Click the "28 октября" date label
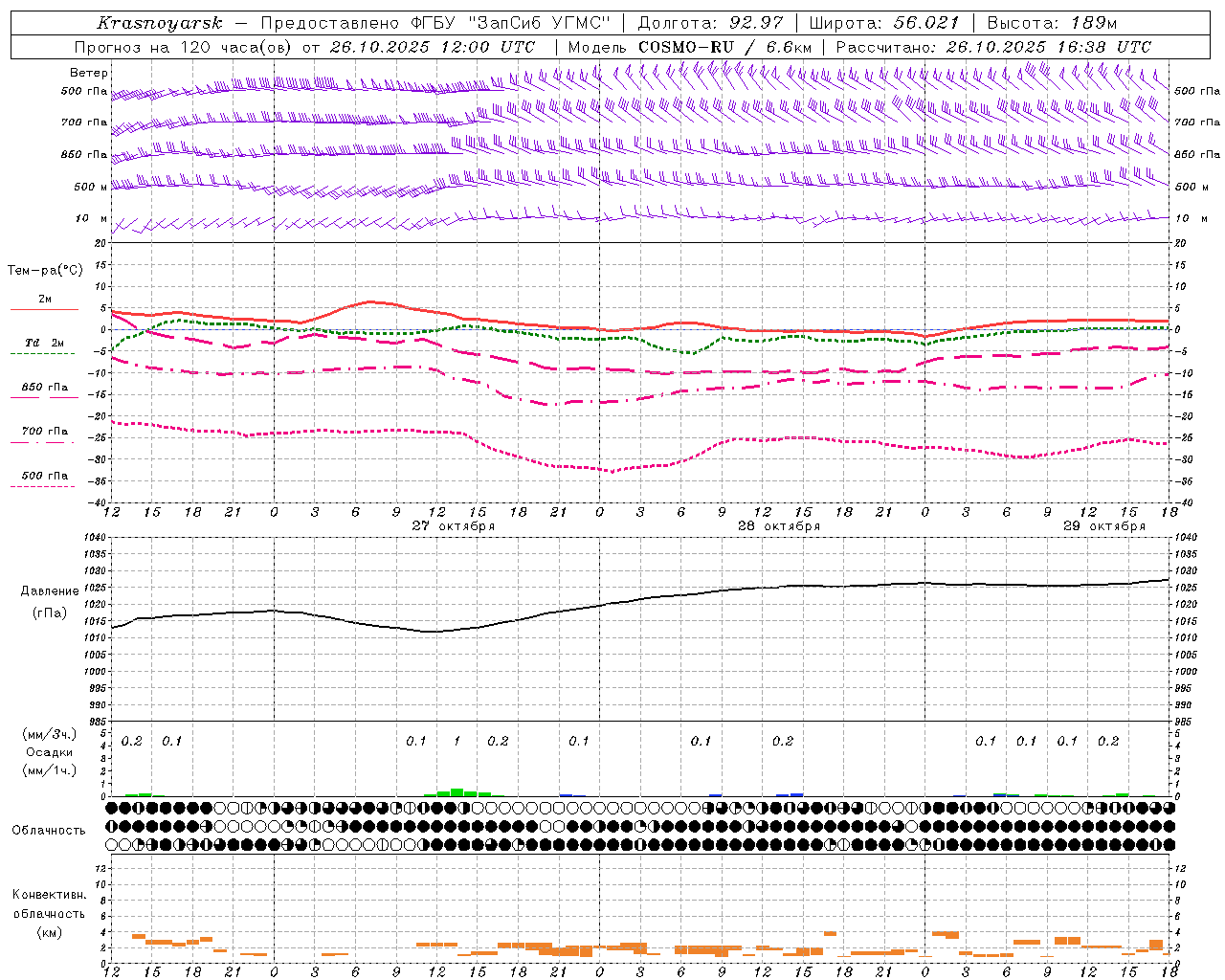This screenshot has height=980, width=1225. pos(779,526)
